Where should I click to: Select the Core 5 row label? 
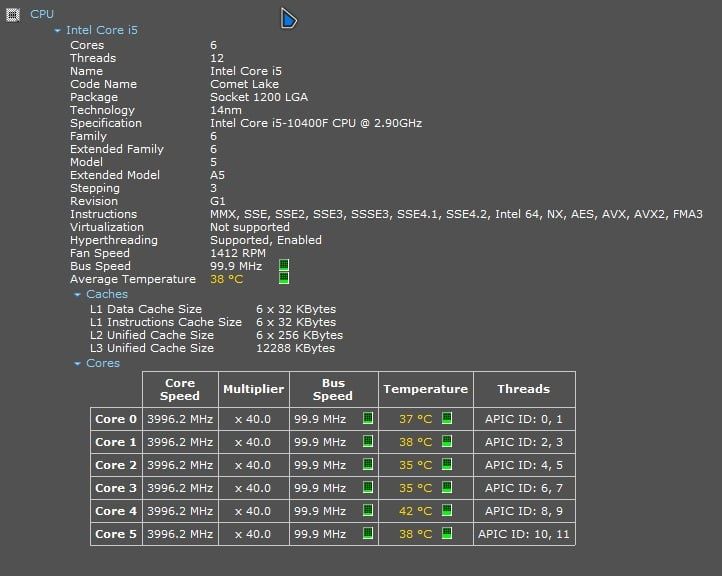116,534
